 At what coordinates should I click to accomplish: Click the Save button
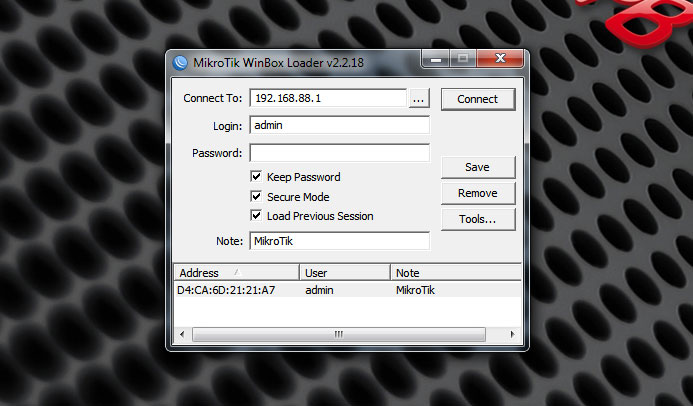coord(477,167)
